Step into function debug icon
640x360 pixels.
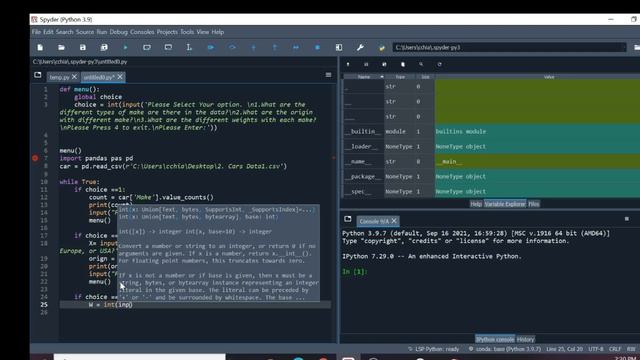pyautogui.click(x=253, y=47)
